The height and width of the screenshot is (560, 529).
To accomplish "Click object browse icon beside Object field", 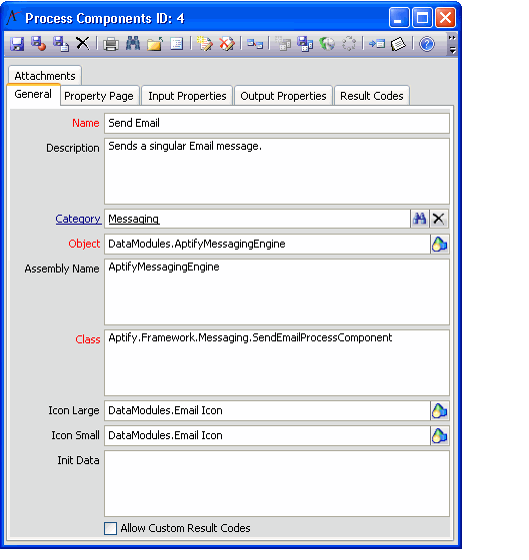I will (440, 244).
